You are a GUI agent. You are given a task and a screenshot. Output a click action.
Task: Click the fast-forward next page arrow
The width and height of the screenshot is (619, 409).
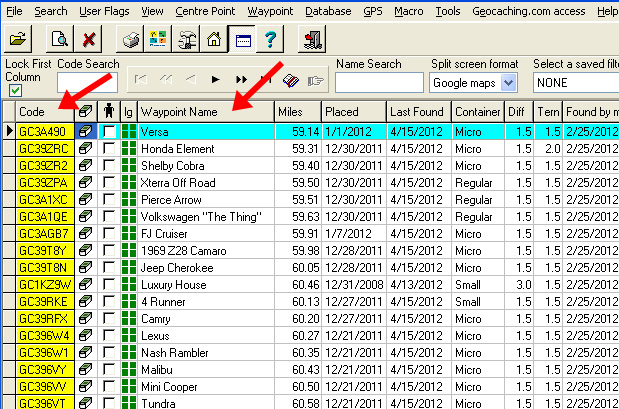[x=241, y=80]
